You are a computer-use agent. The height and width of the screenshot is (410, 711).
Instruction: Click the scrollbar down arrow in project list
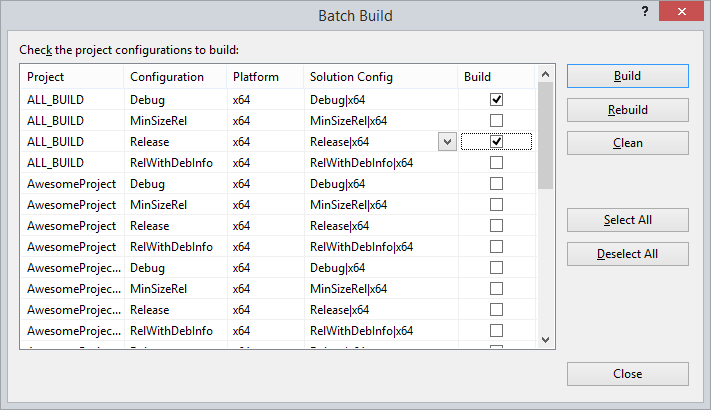(545, 340)
